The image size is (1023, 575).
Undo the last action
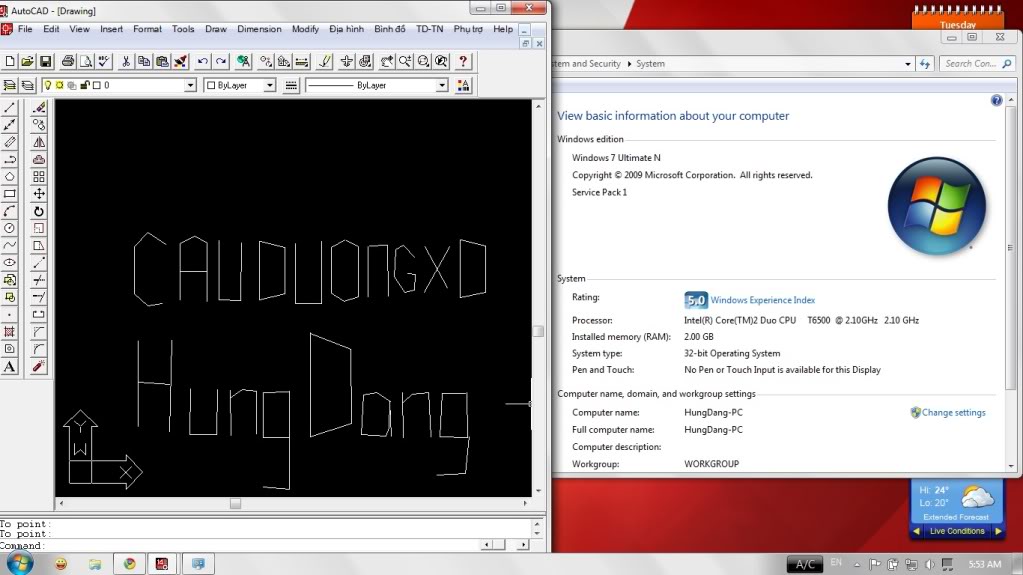click(203, 61)
